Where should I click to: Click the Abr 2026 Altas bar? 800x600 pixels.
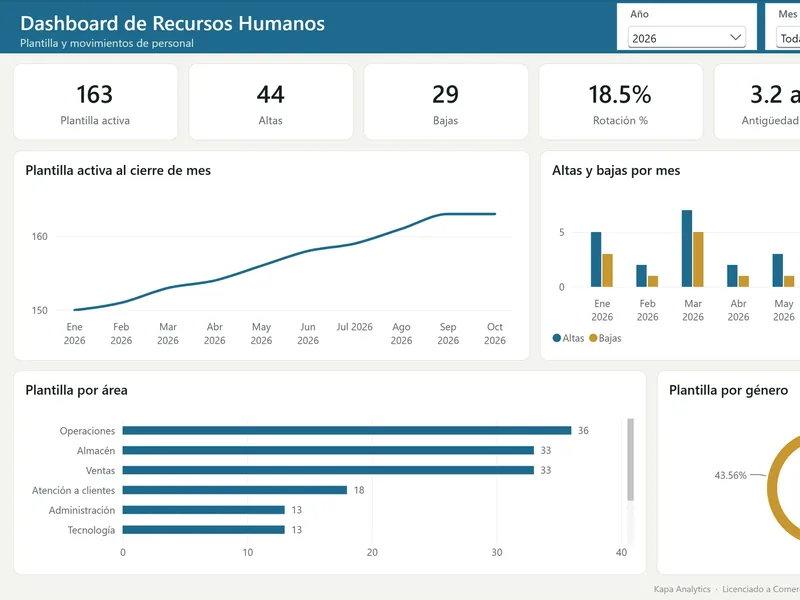coord(732,276)
